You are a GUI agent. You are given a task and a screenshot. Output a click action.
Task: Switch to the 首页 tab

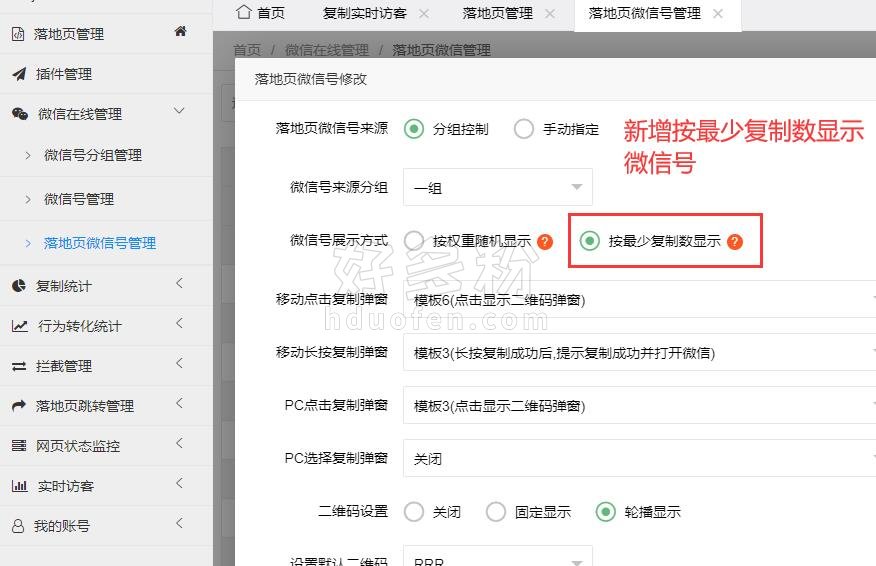coord(260,14)
